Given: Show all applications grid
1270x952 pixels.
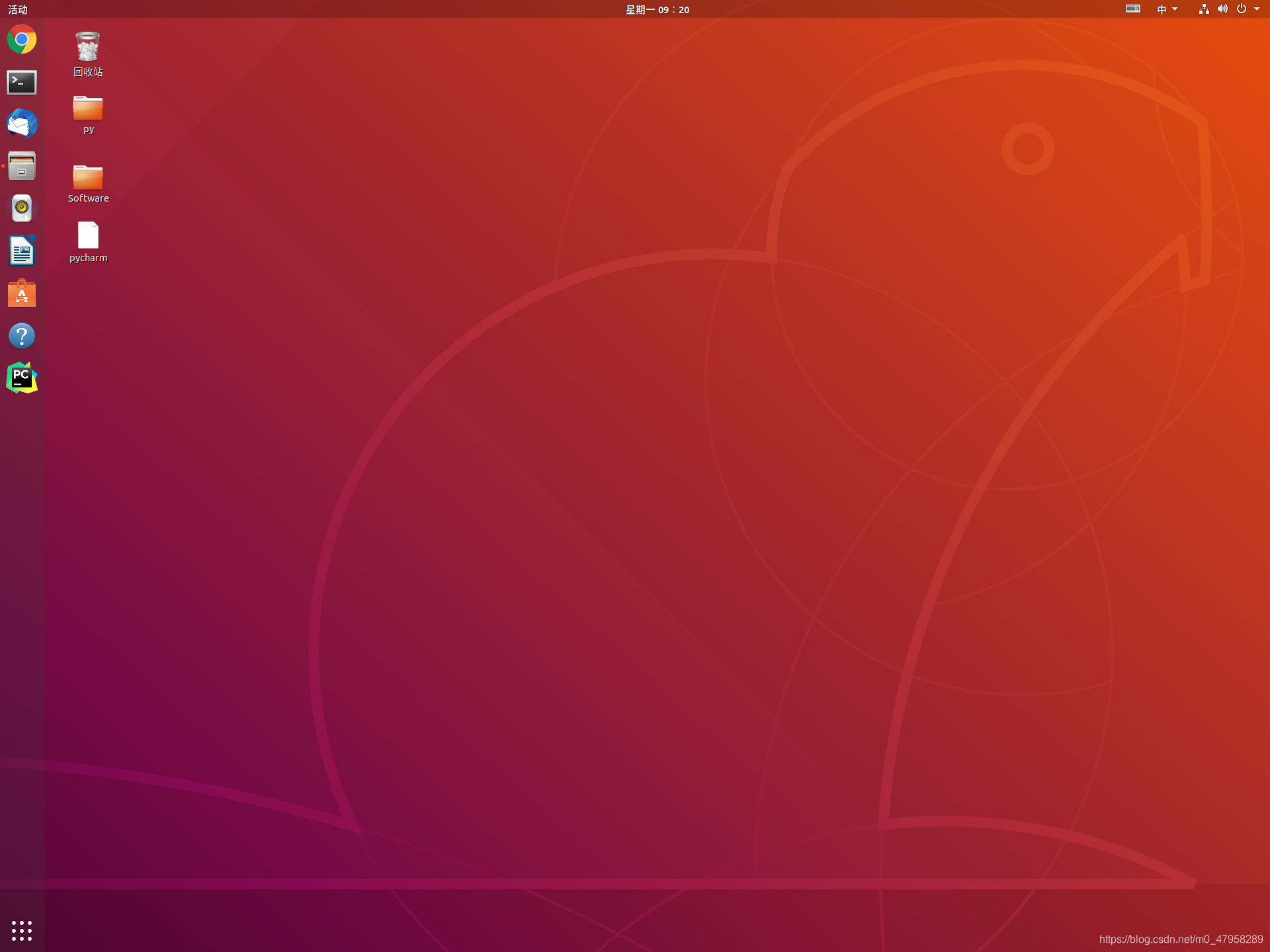Looking at the screenshot, I should tap(22, 930).
